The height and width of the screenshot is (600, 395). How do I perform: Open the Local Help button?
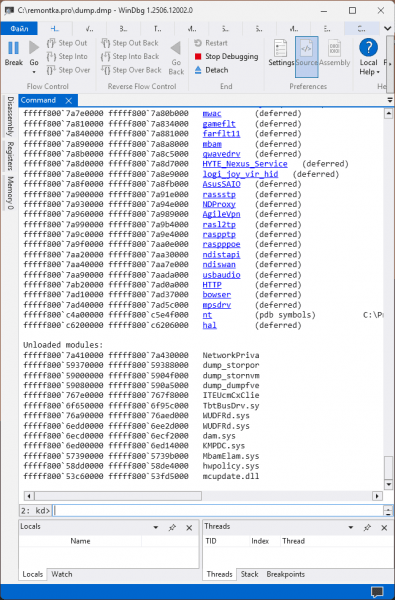coord(369,57)
